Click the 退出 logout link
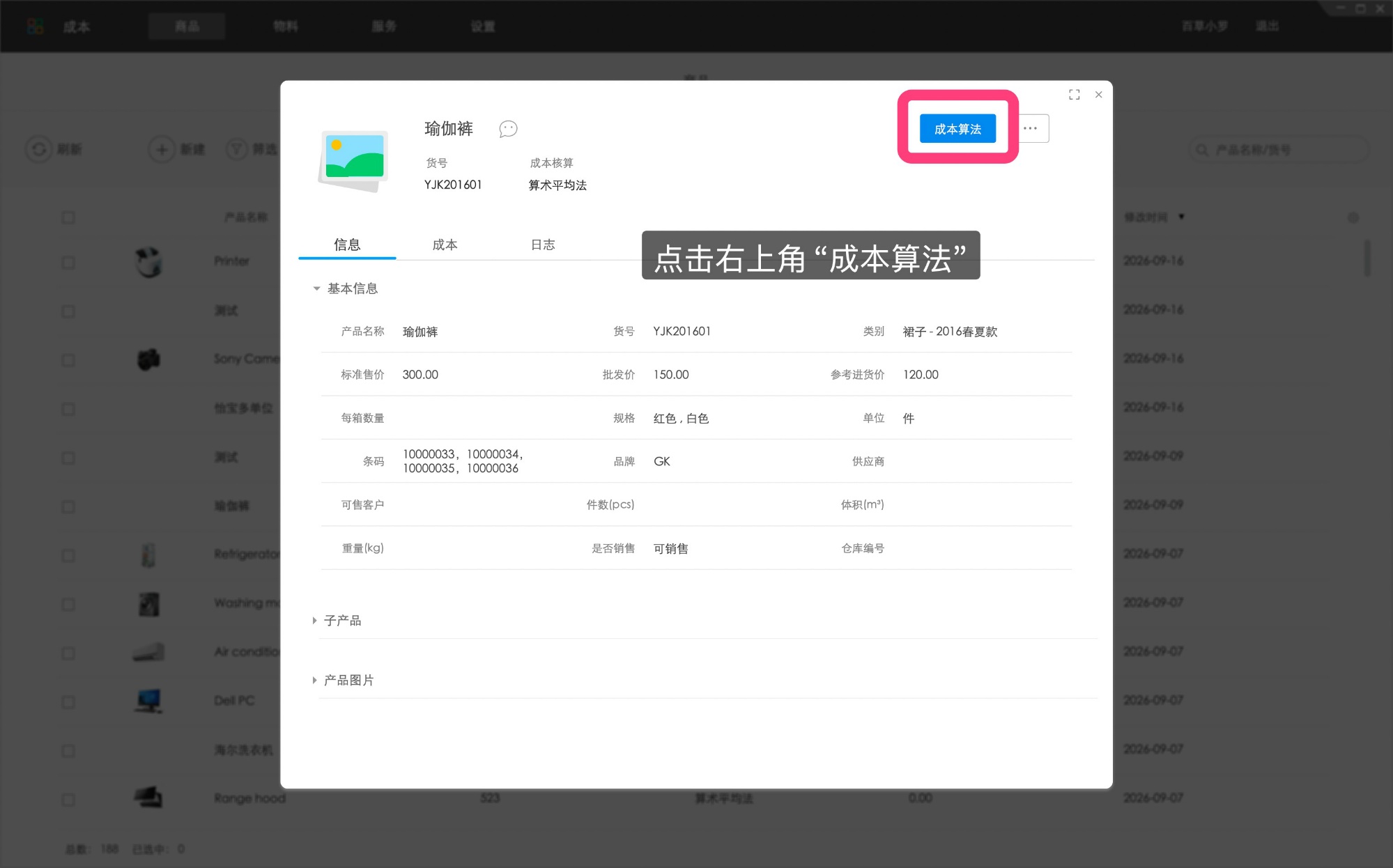This screenshot has height=868, width=1393. pyautogui.click(x=1267, y=26)
